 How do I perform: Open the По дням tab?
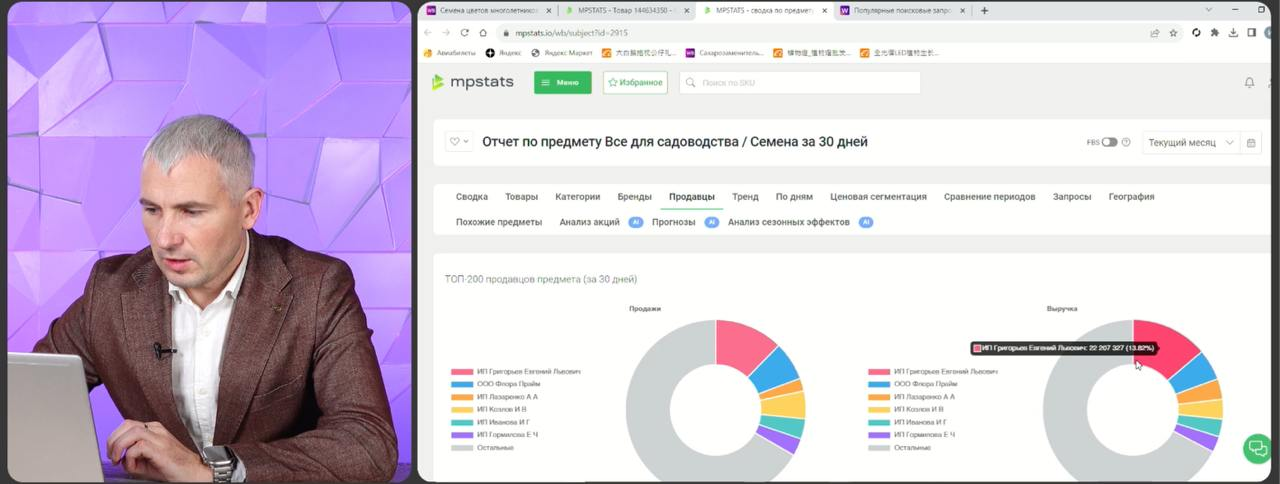(794, 197)
